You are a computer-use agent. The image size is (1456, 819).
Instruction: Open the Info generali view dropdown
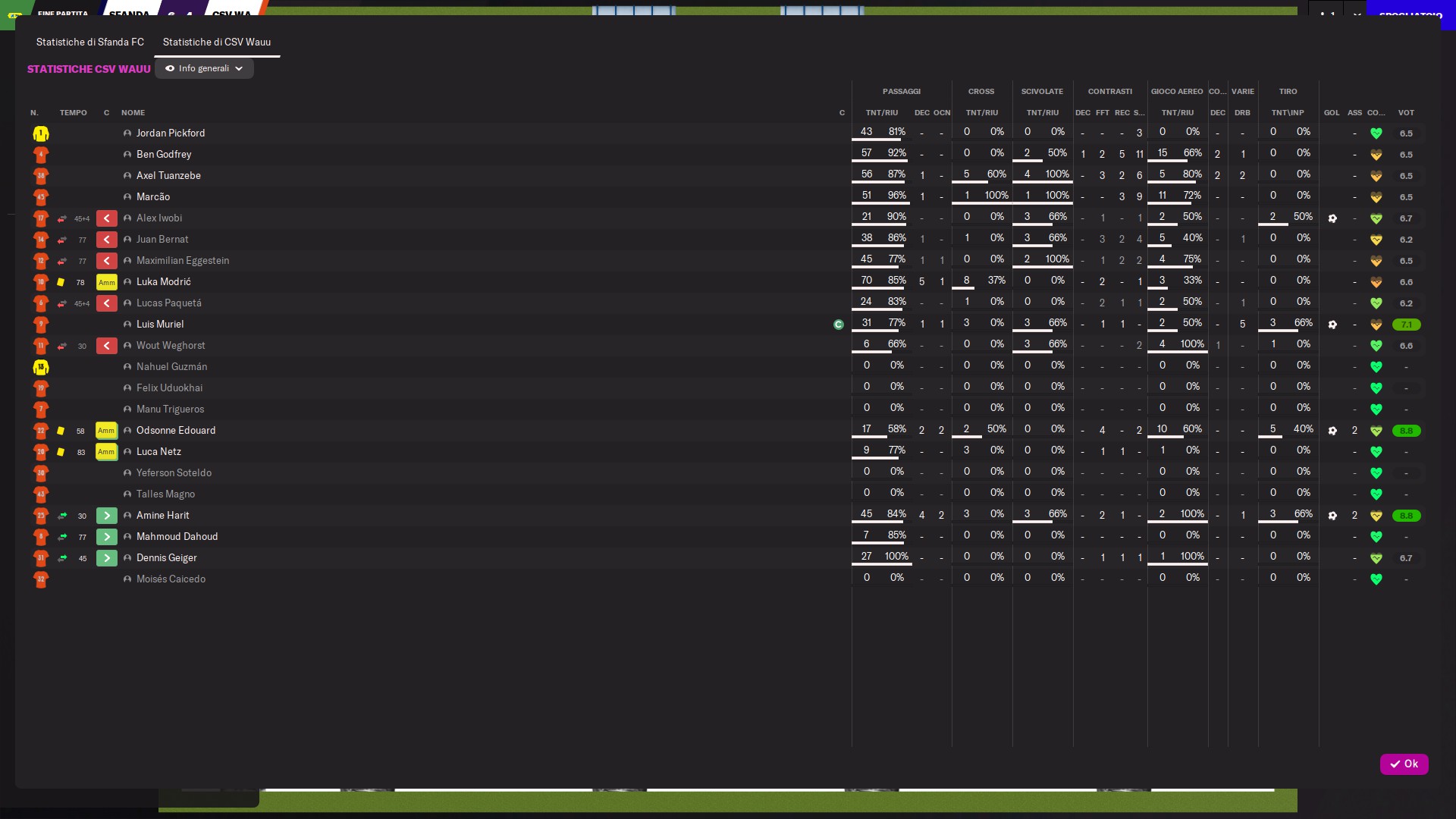204,68
